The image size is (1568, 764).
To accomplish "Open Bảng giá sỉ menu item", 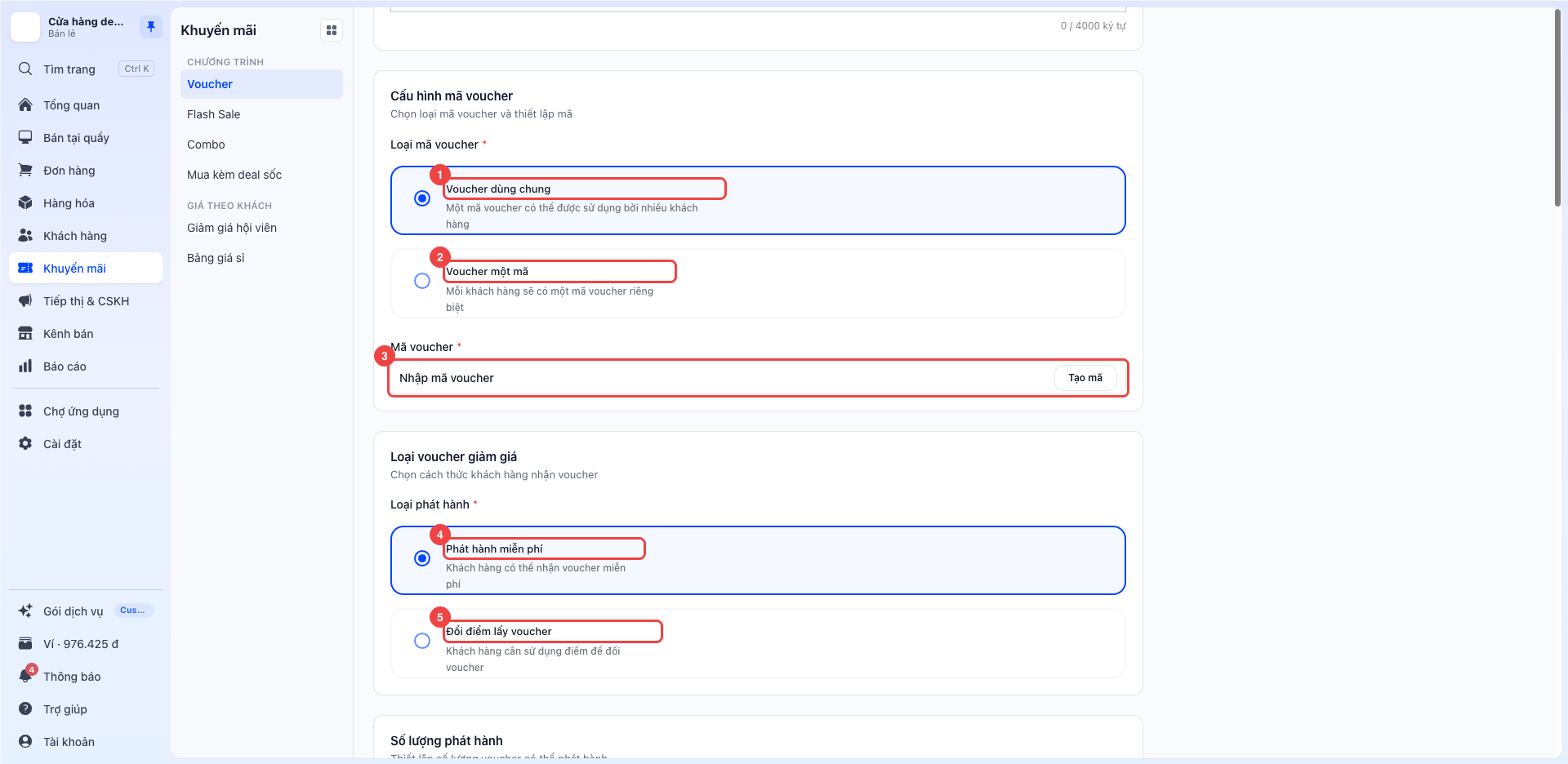I will pos(261,258).
